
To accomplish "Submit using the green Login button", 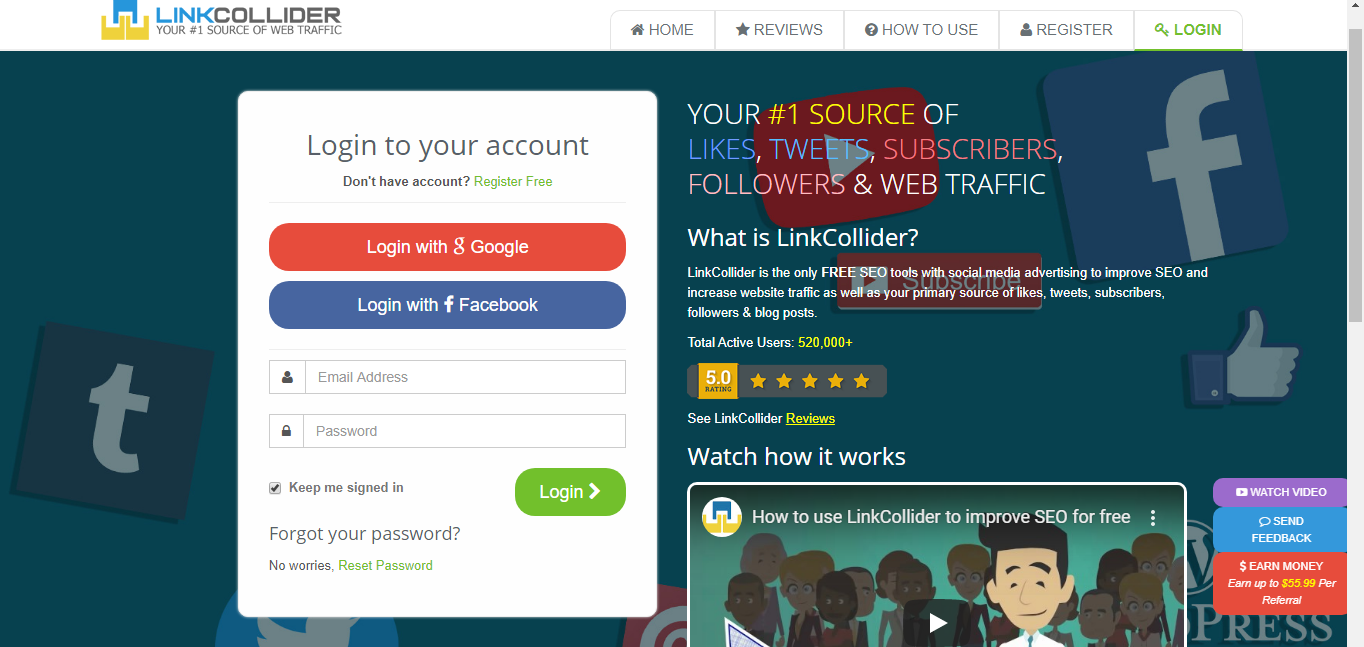I will pyautogui.click(x=570, y=492).
